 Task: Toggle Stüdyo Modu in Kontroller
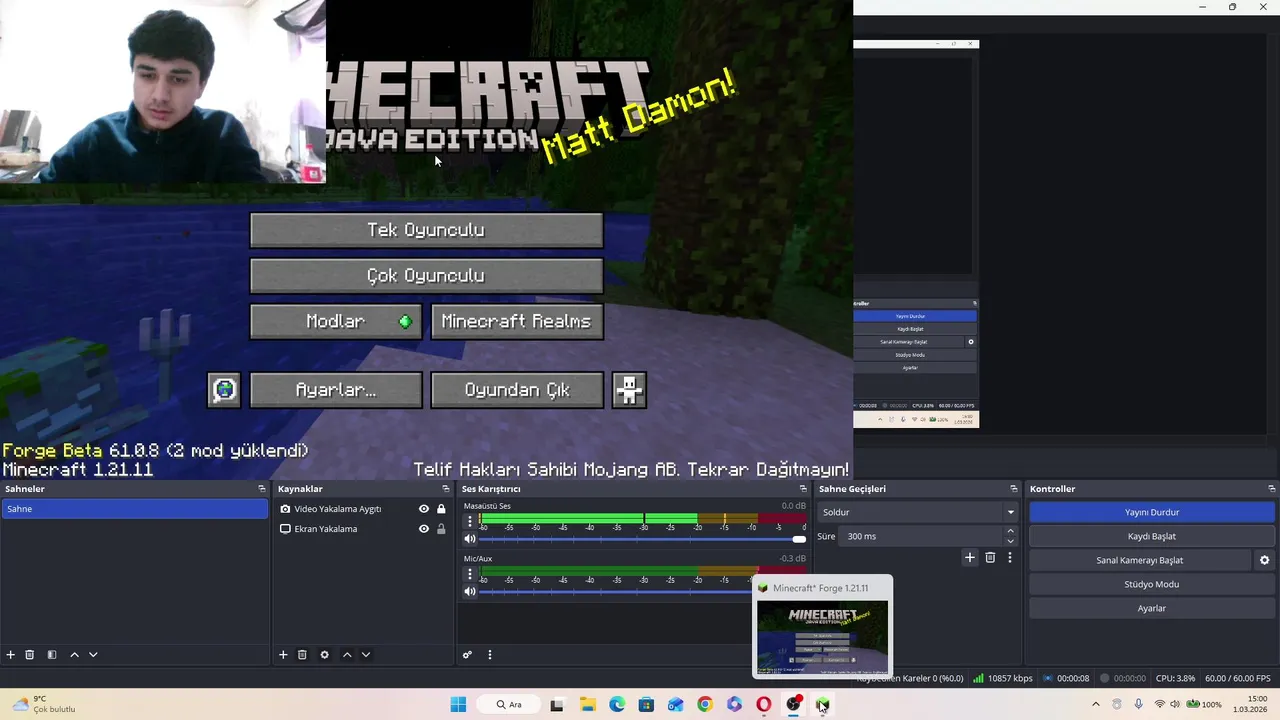(1152, 584)
